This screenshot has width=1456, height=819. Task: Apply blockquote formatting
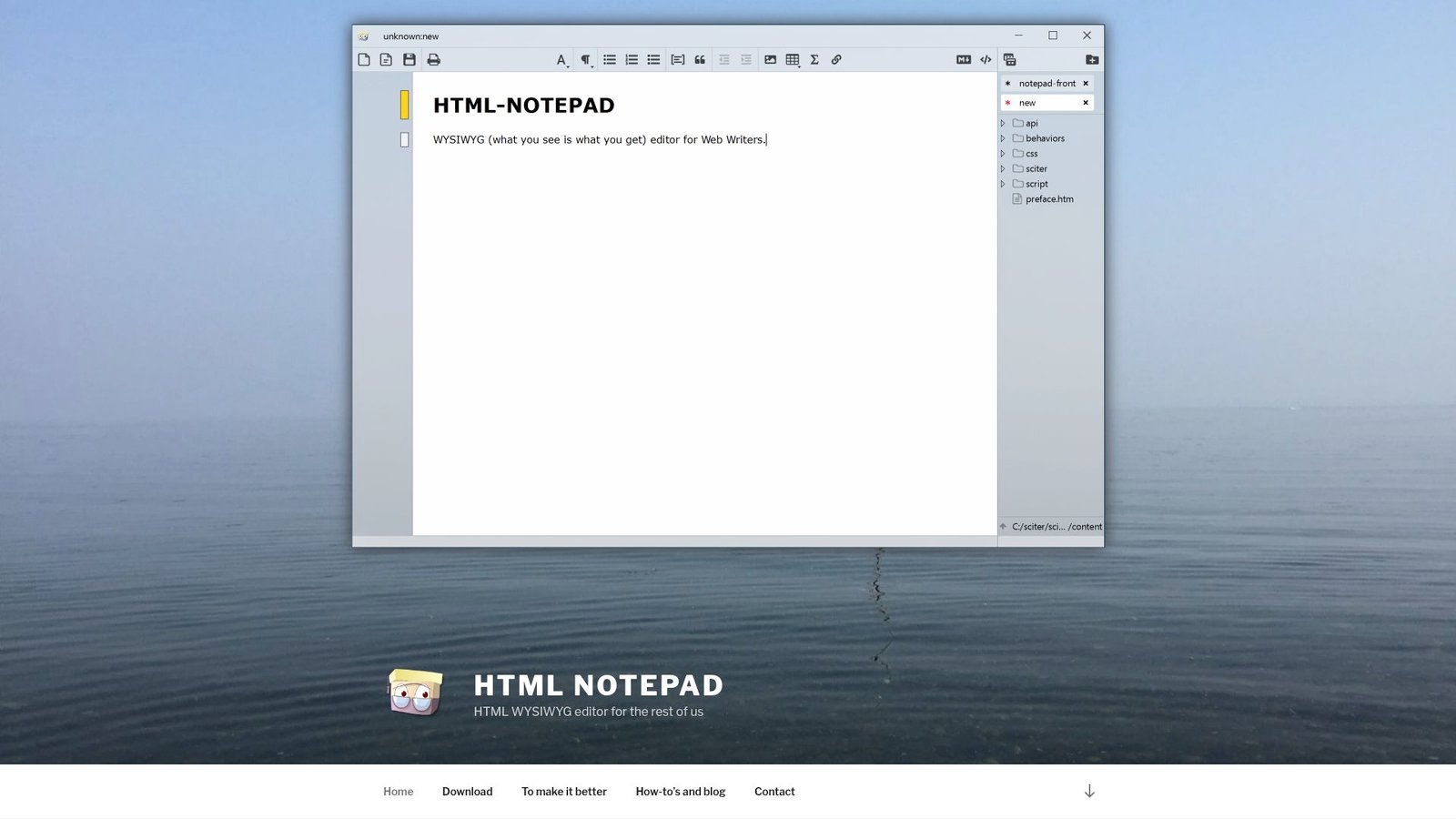click(x=699, y=59)
